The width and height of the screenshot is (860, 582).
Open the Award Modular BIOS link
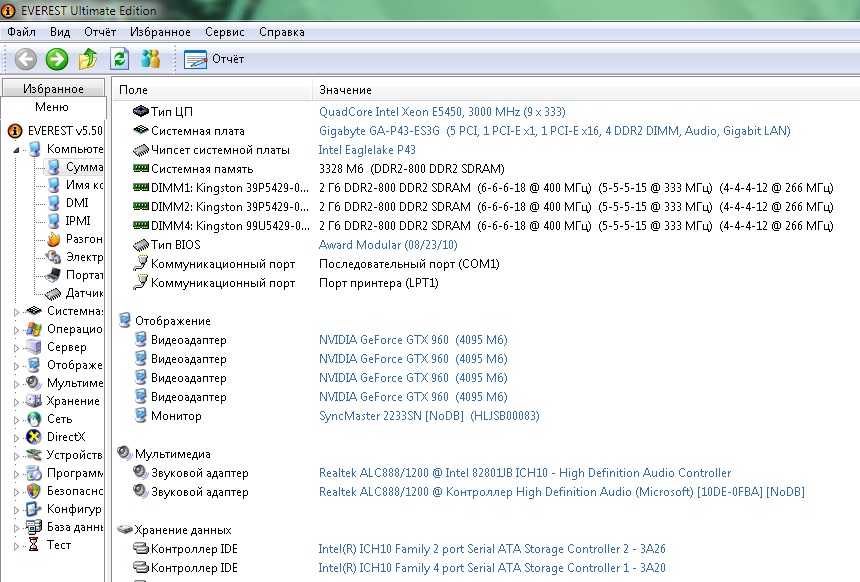tap(388, 245)
